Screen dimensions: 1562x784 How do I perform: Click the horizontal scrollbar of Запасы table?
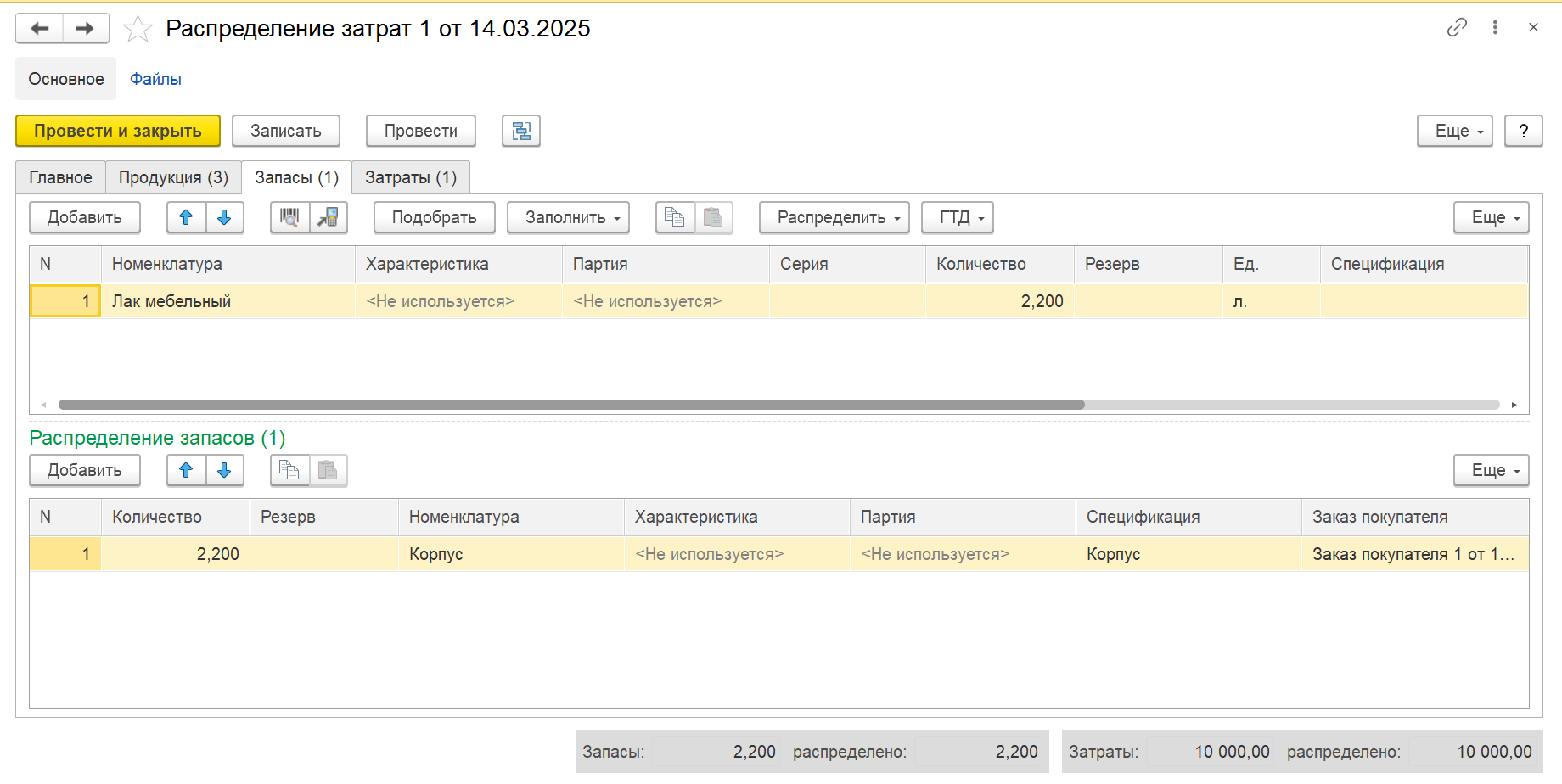point(570,405)
